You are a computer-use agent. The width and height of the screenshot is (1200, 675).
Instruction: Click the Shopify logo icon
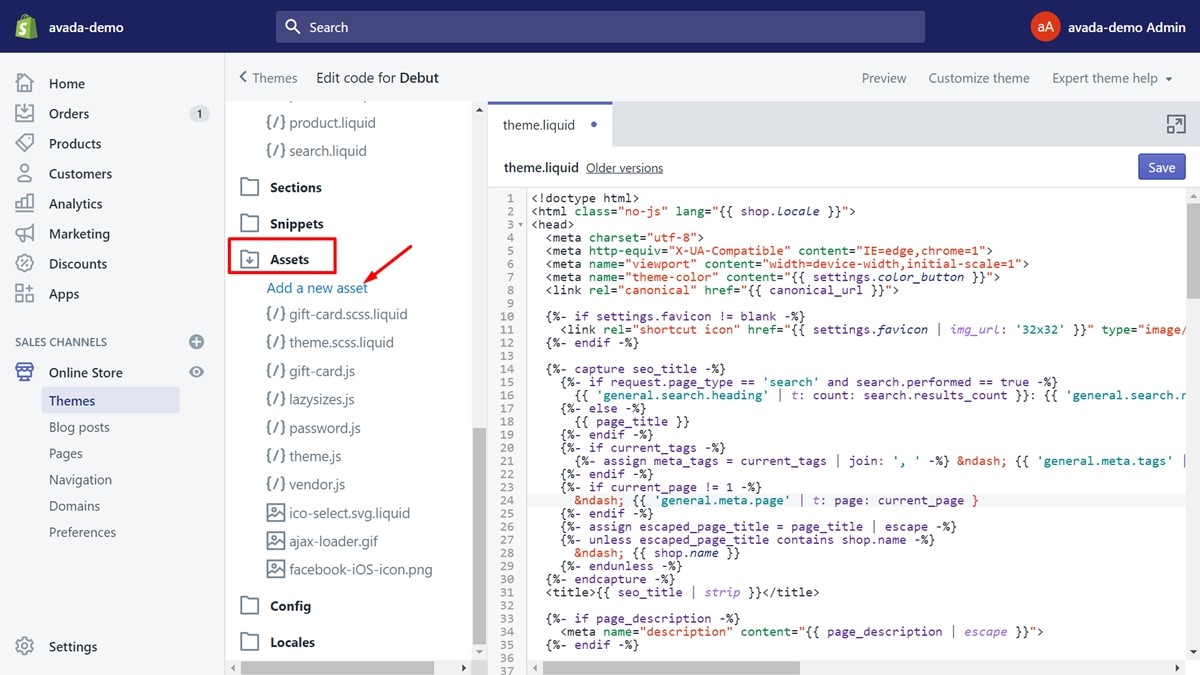point(26,27)
